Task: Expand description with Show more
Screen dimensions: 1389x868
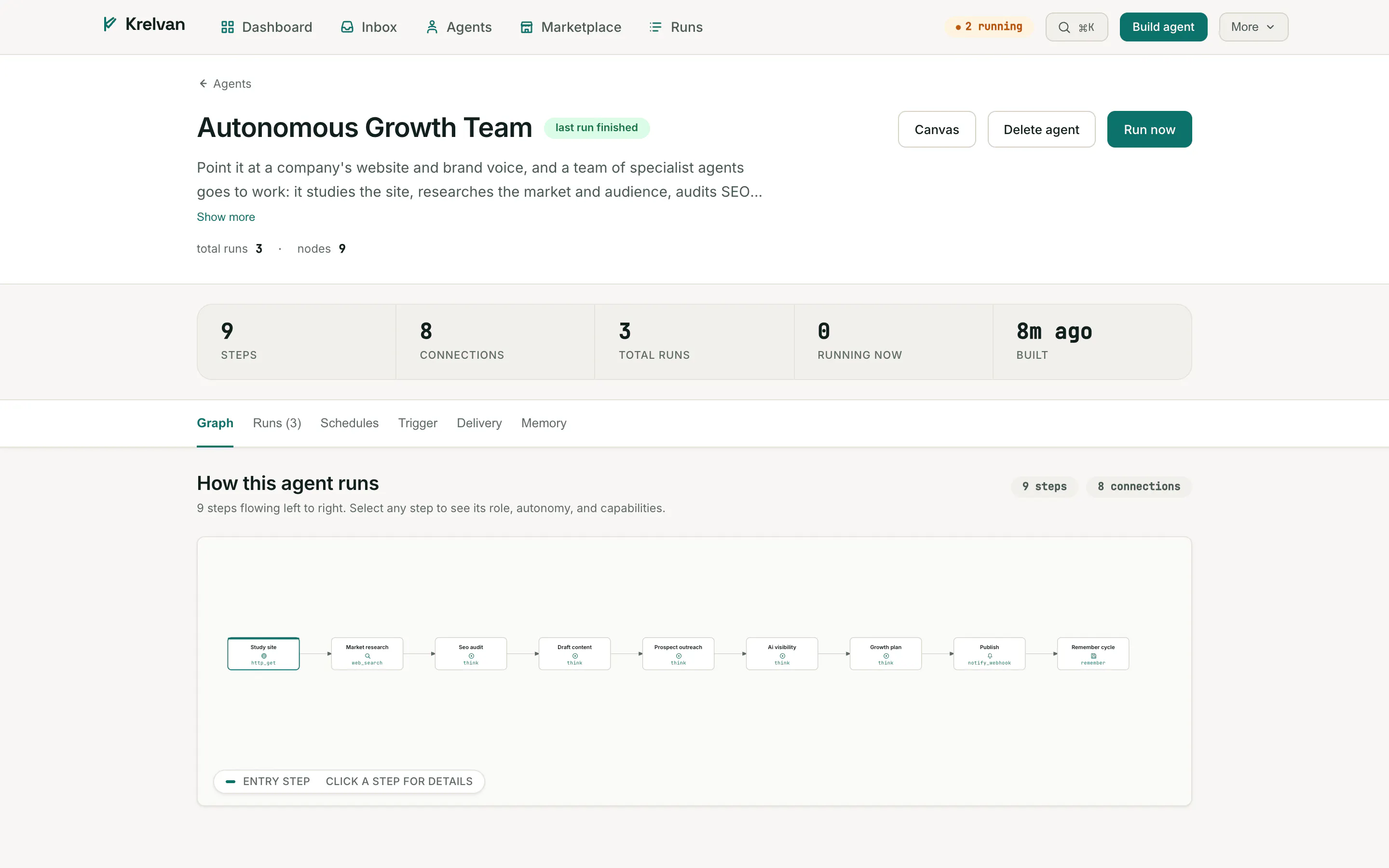Action: click(226, 217)
